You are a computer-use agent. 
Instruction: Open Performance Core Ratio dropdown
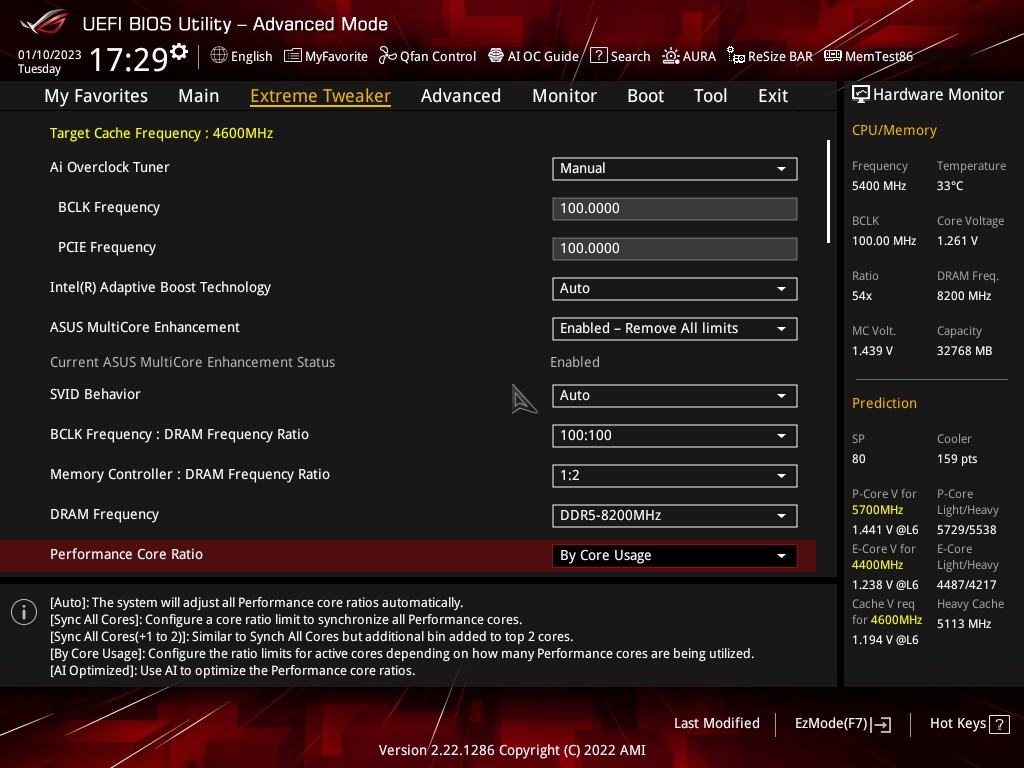(675, 556)
